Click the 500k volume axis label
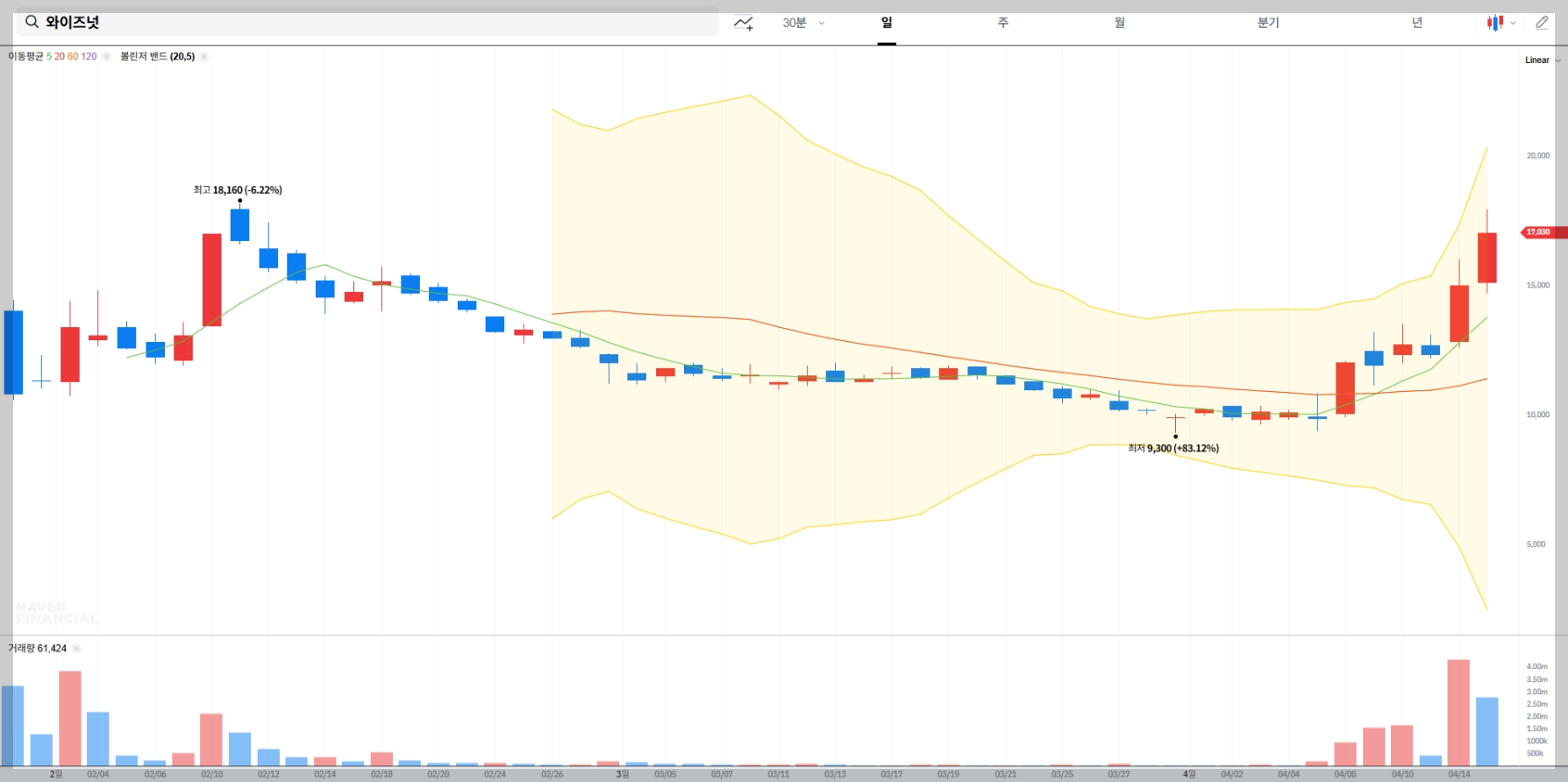Viewport: 1568px width, 782px height. coord(1535,753)
